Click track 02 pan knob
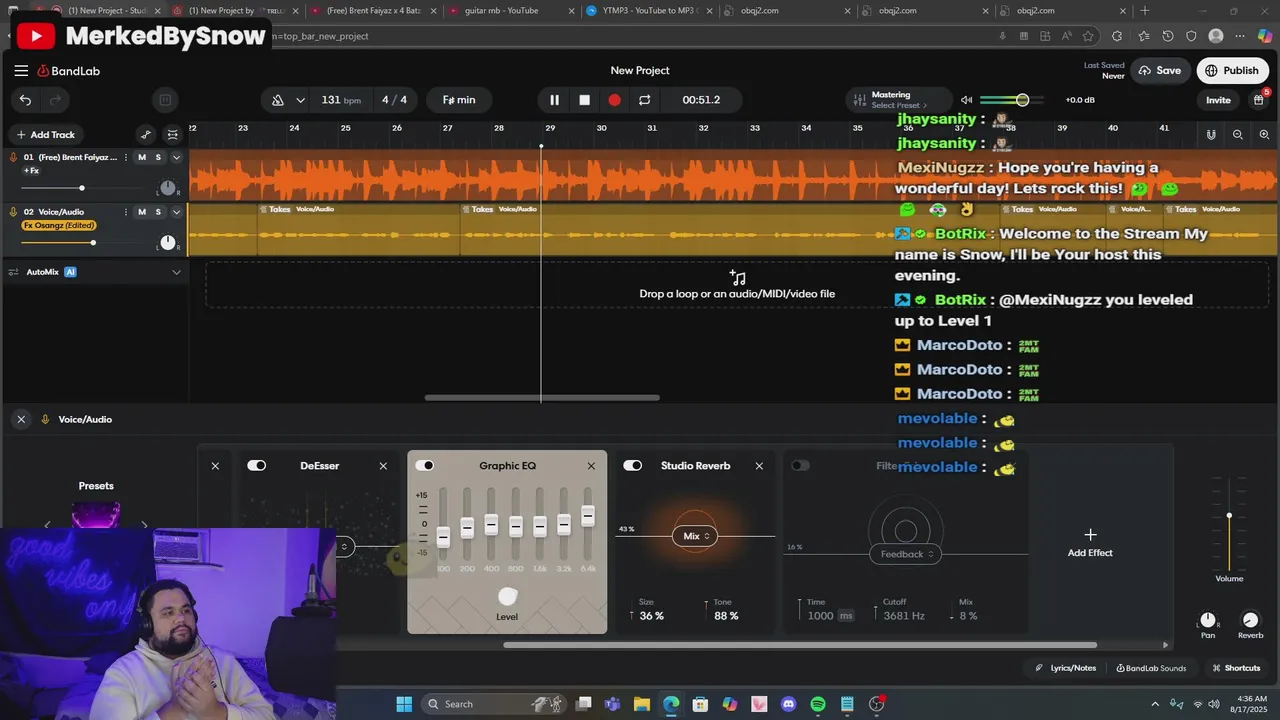 pyautogui.click(x=168, y=243)
